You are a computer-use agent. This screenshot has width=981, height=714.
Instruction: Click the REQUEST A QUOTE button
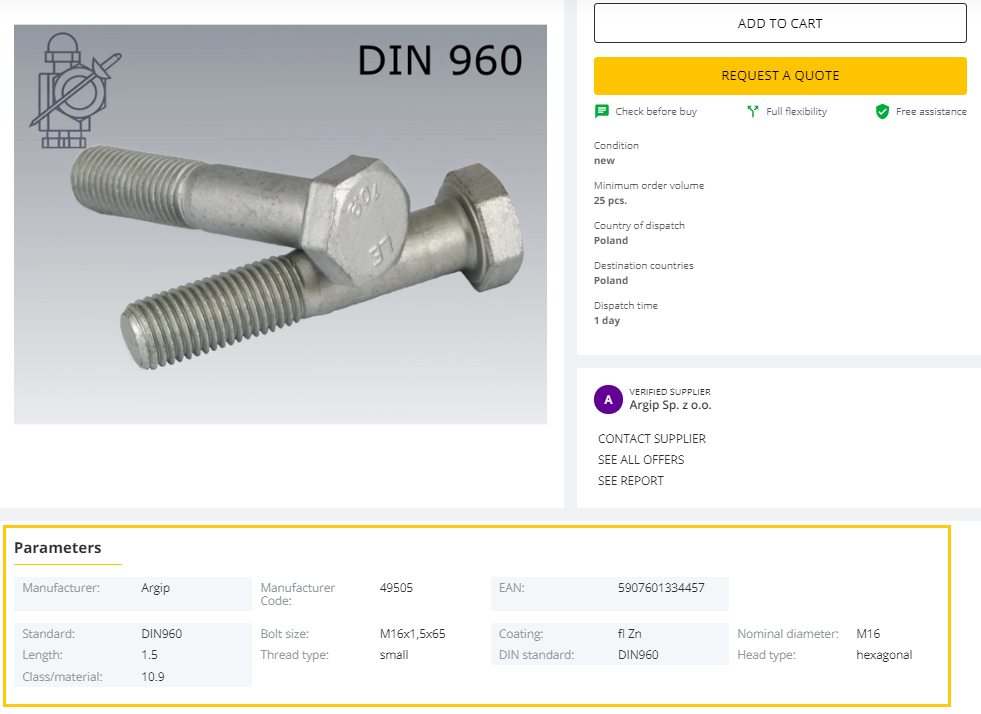pyautogui.click(x=780, y=76)
